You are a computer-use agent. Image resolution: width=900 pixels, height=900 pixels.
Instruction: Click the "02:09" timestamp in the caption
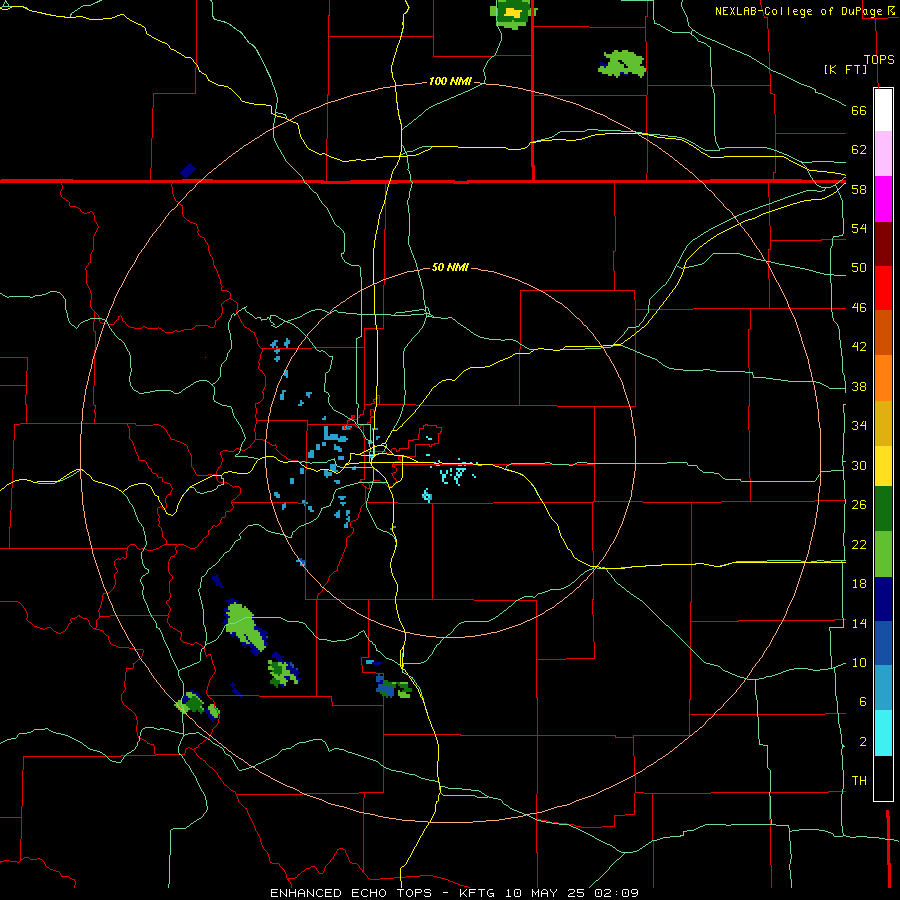click(616, 893)
